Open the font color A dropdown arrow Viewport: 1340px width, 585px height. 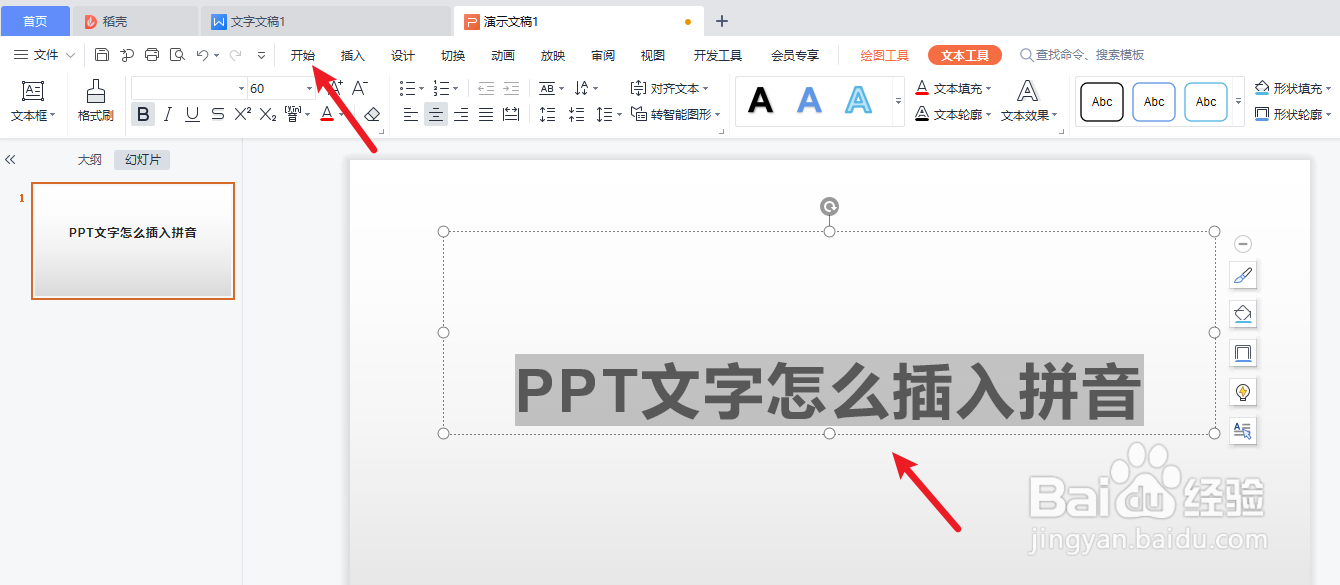click(x=341, y=115)
